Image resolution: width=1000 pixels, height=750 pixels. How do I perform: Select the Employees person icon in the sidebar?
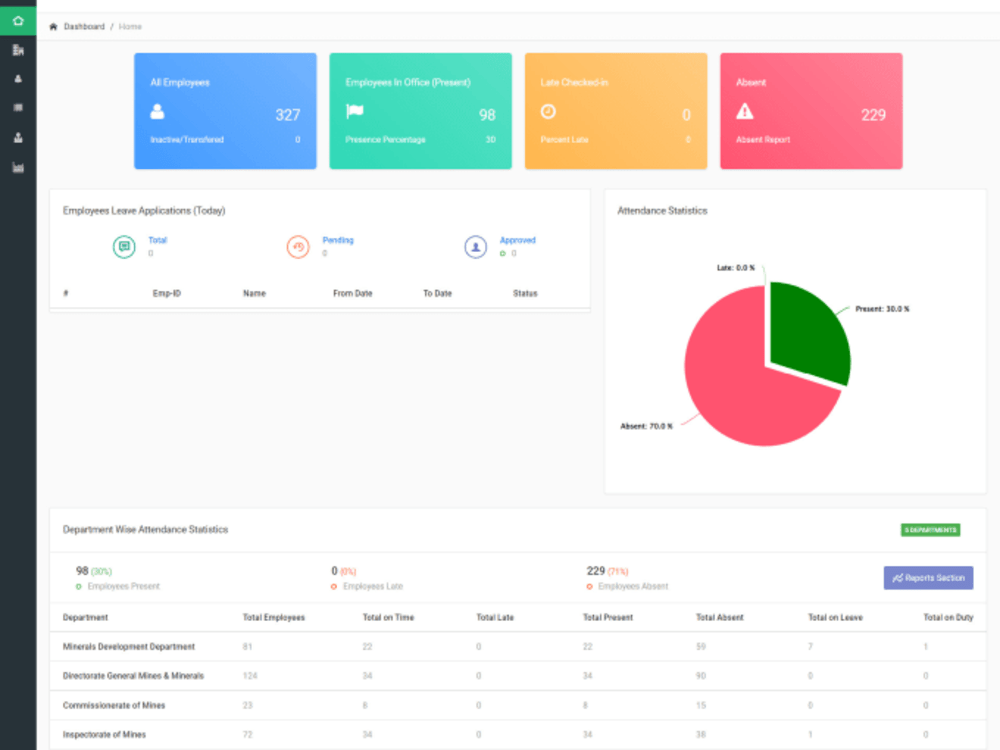click(18, 79)
